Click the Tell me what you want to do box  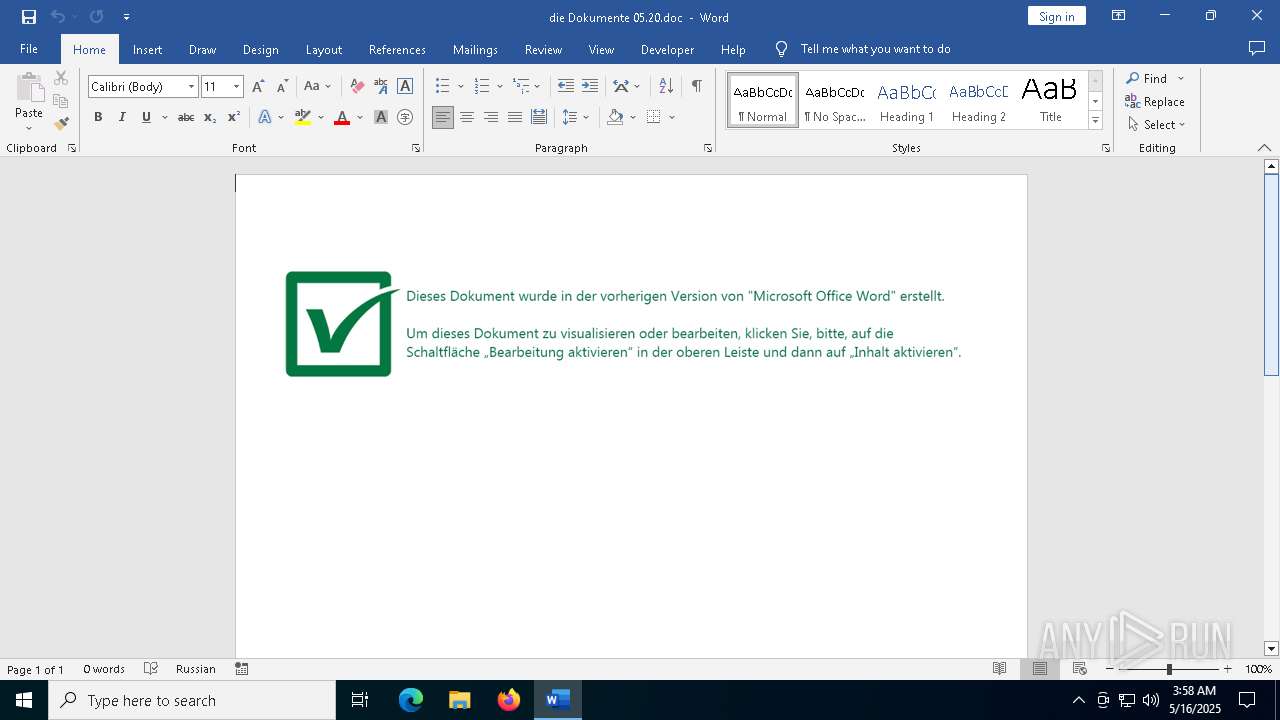(875, 49)
